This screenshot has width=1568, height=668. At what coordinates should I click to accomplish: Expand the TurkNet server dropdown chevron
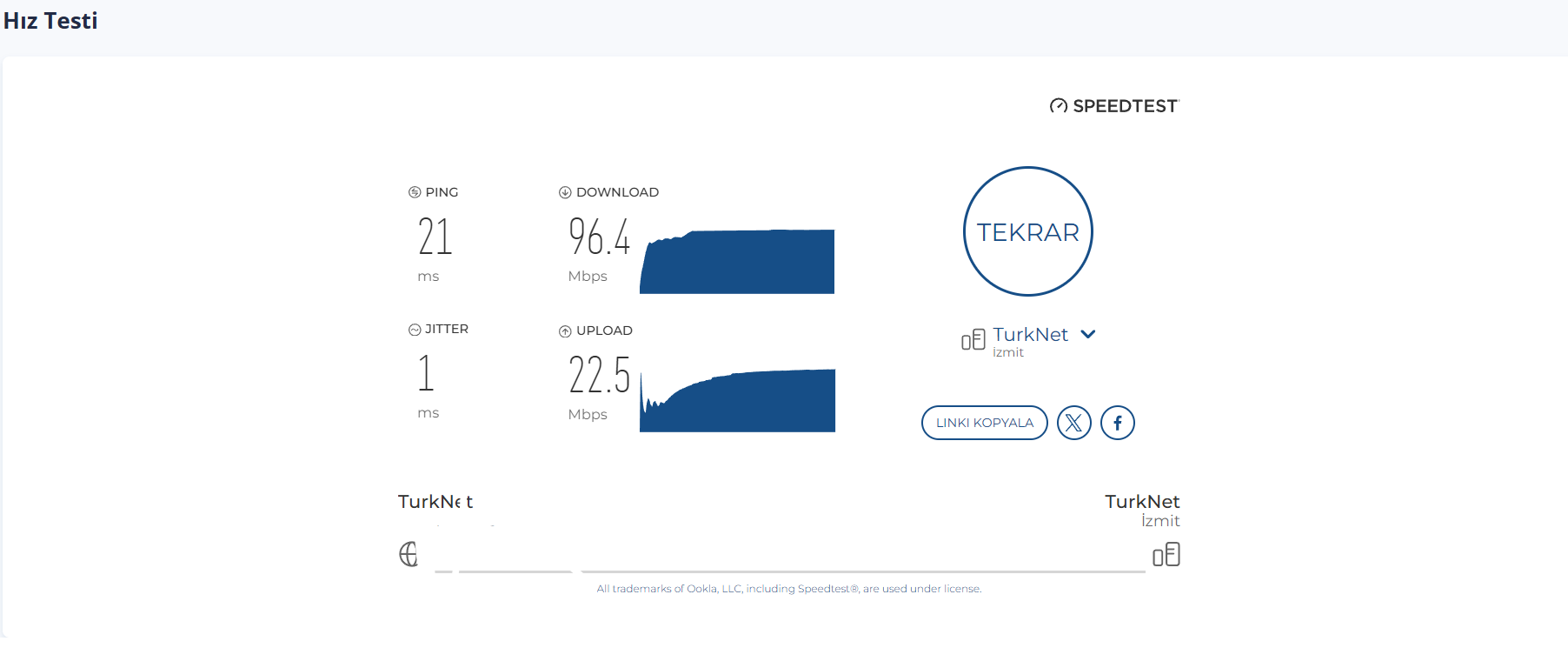pyautogui.click(x=1088, y=334)
